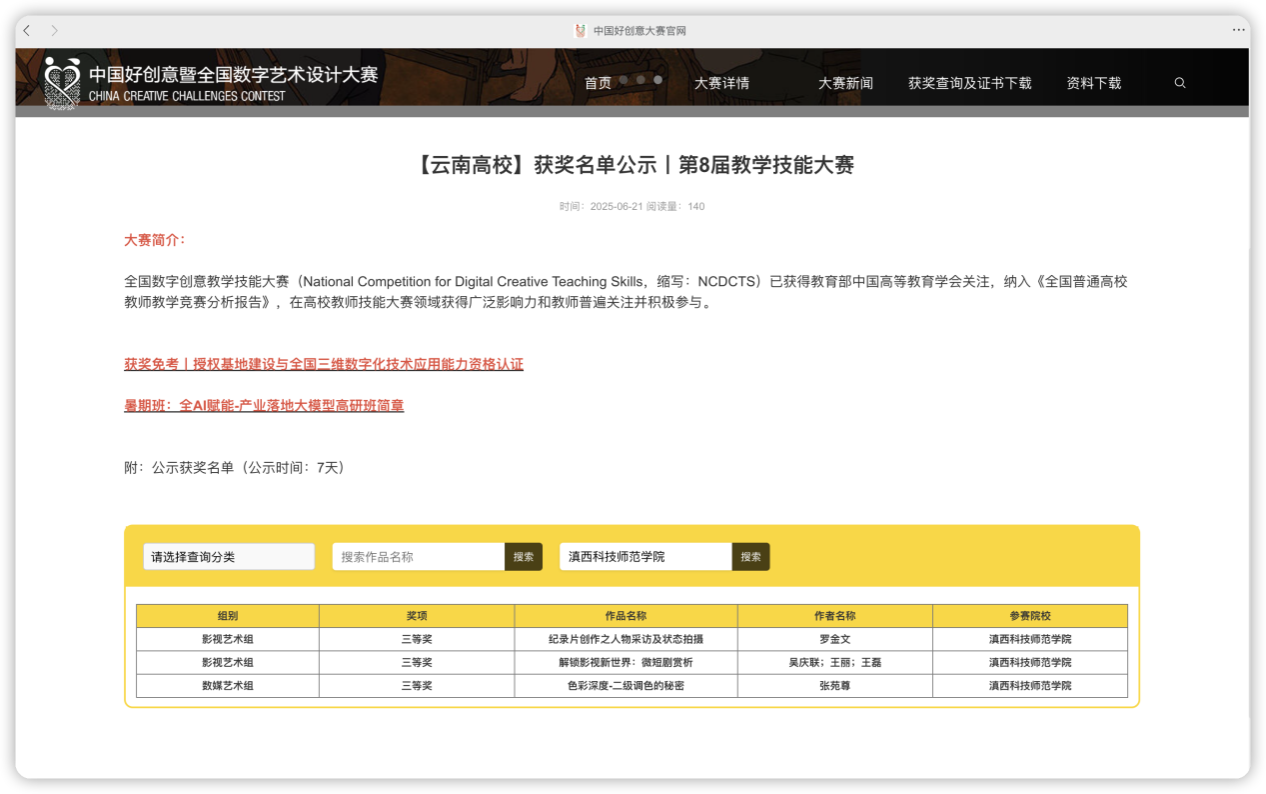Click the 搜索作品名称 input field
The image size is (1266, 794).
point(418,557)
